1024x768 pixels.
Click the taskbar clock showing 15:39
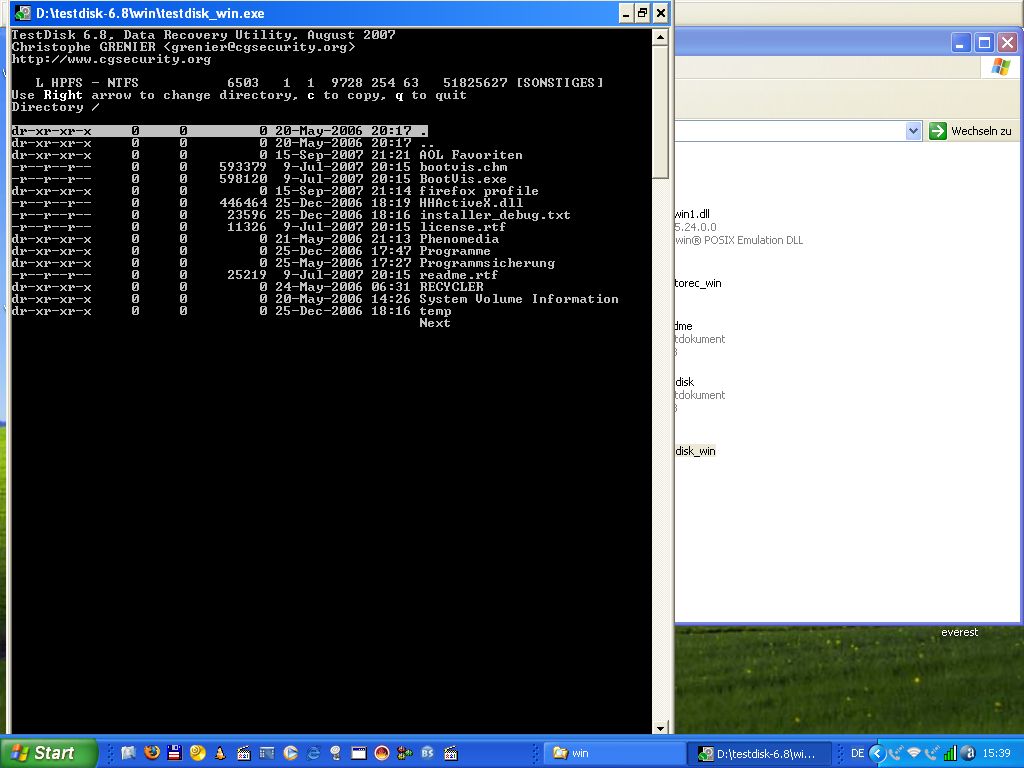[996, 753]
